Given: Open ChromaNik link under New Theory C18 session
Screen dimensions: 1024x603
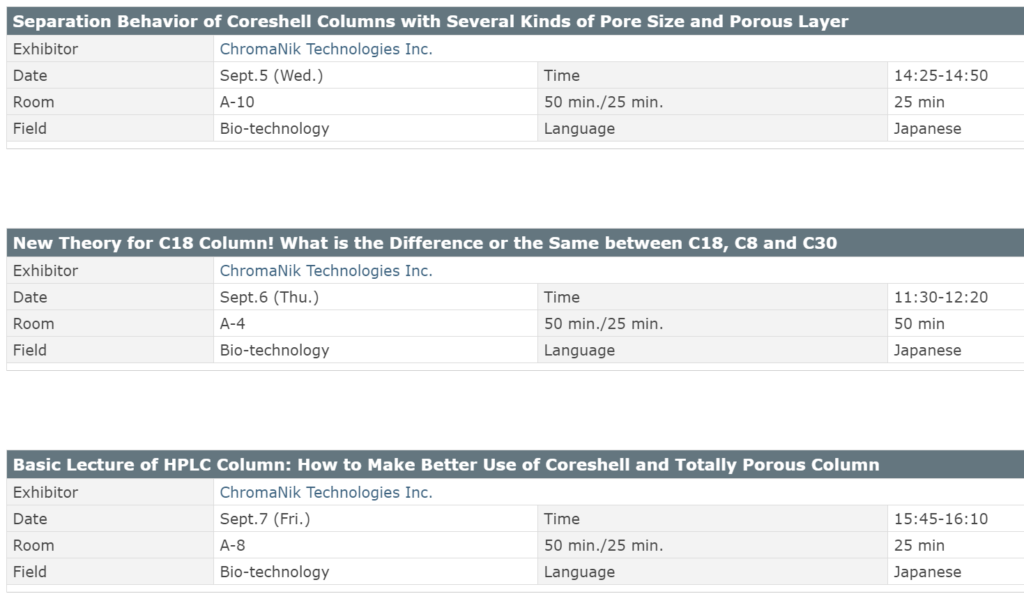Looking at the screenshot, I should [326, 271].
